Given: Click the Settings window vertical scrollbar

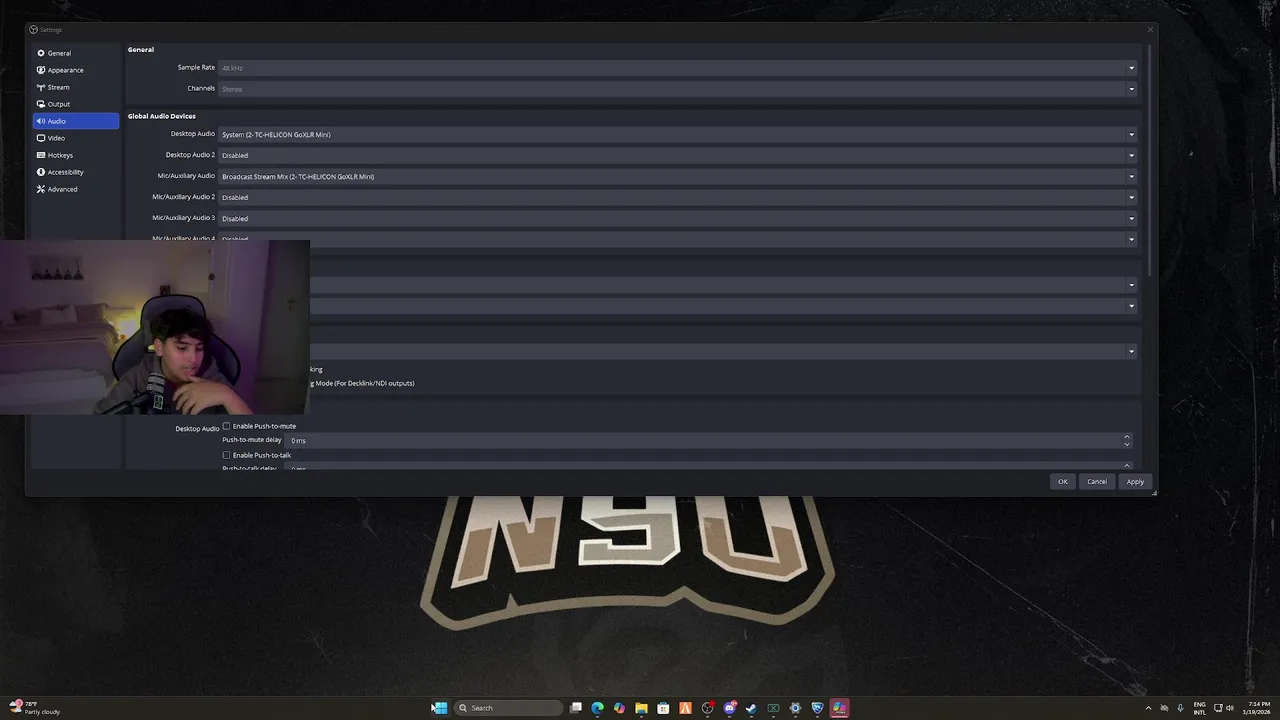Looking at the screenshot, I should (1148, 160).
